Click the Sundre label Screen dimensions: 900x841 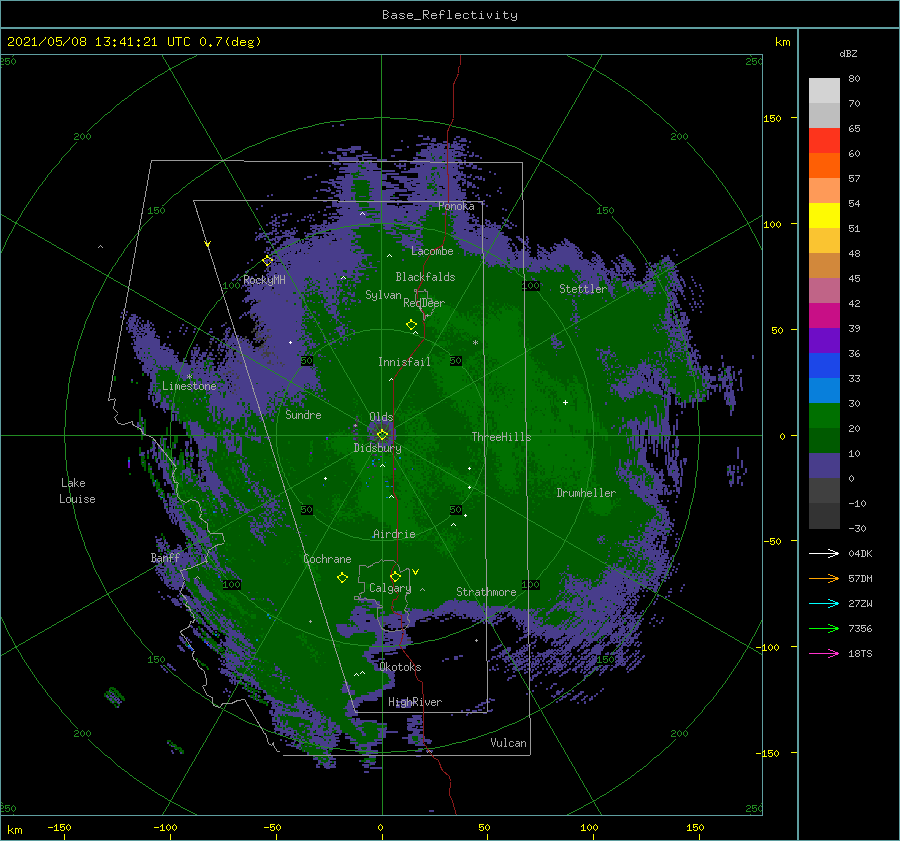[303, 414]
